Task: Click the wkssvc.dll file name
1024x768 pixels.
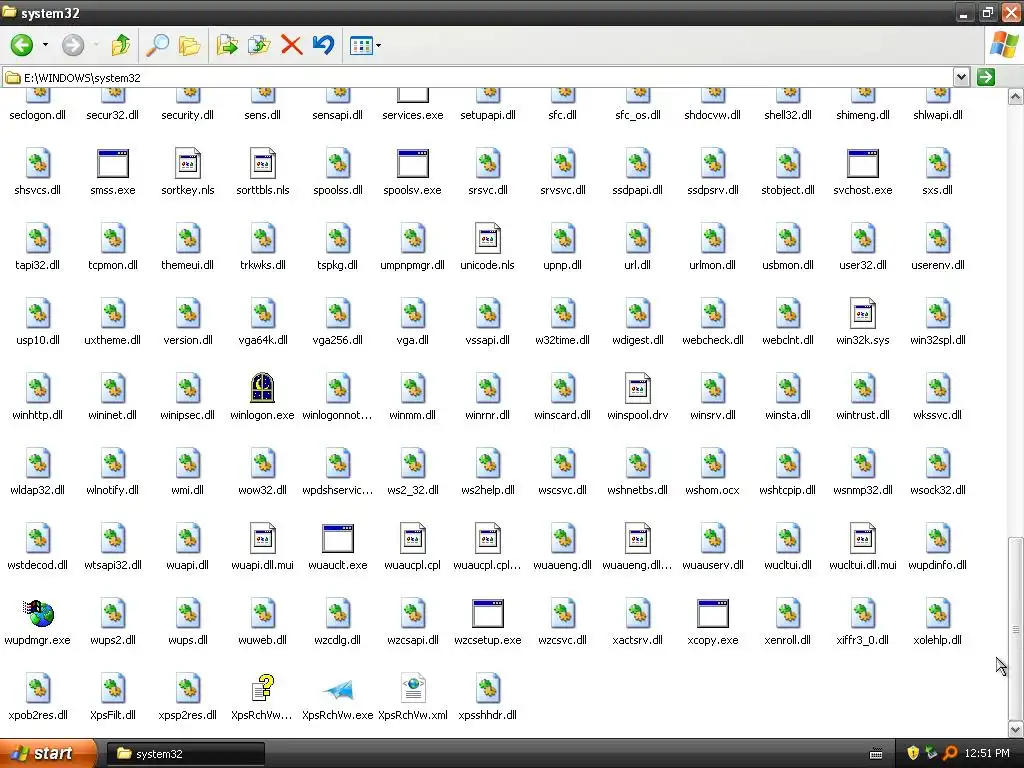Action: (938, 415)
